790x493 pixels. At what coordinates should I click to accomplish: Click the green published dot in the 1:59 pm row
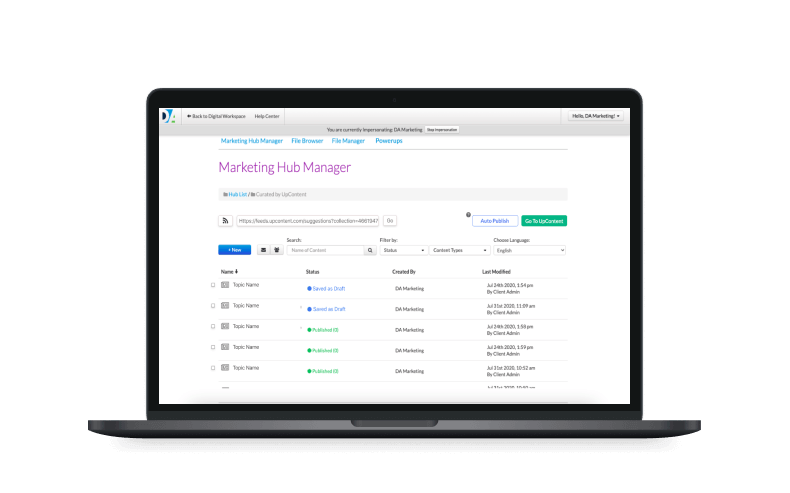[x=309, y=350]
